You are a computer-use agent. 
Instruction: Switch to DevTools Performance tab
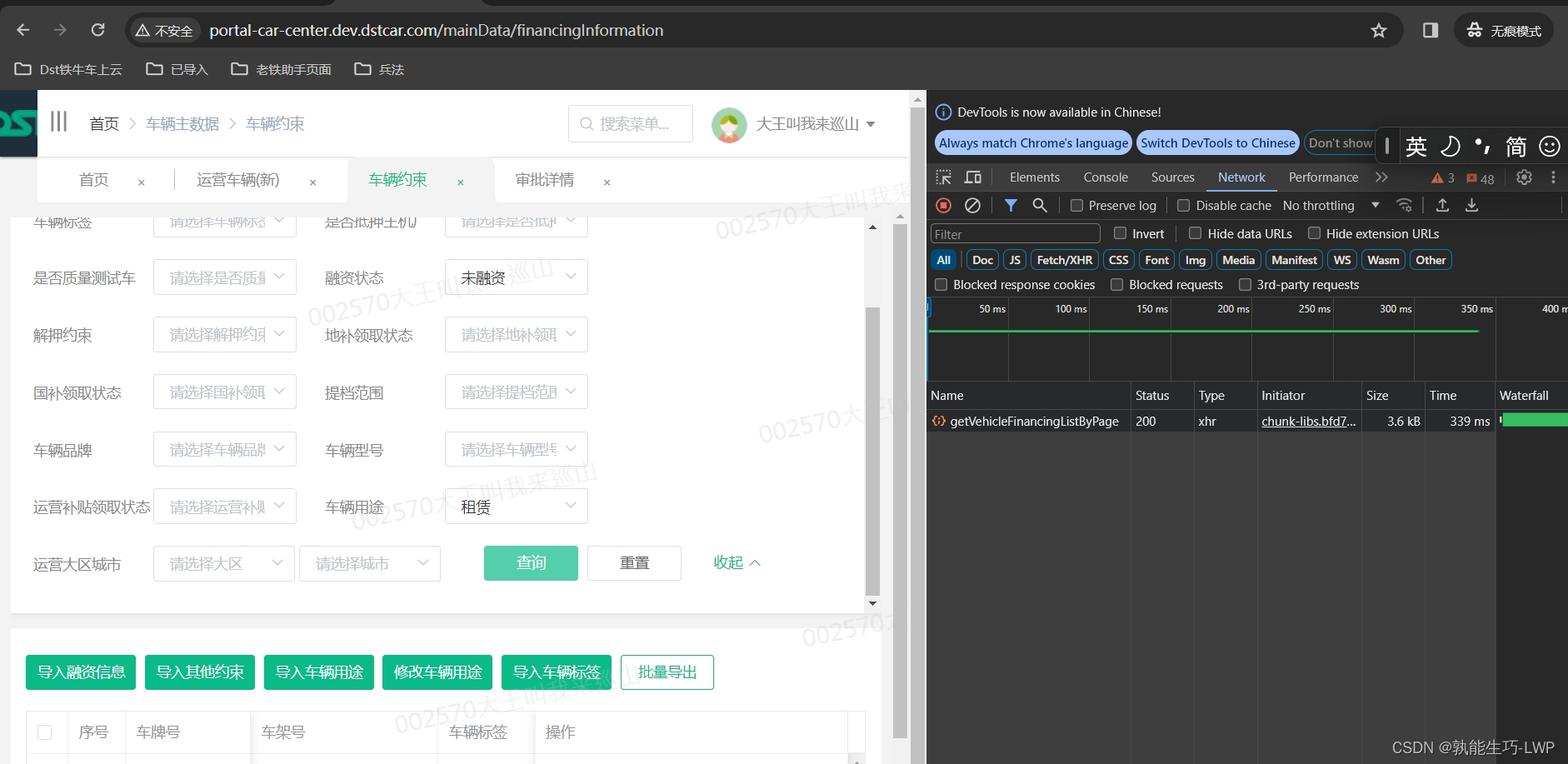(1323, 177)
